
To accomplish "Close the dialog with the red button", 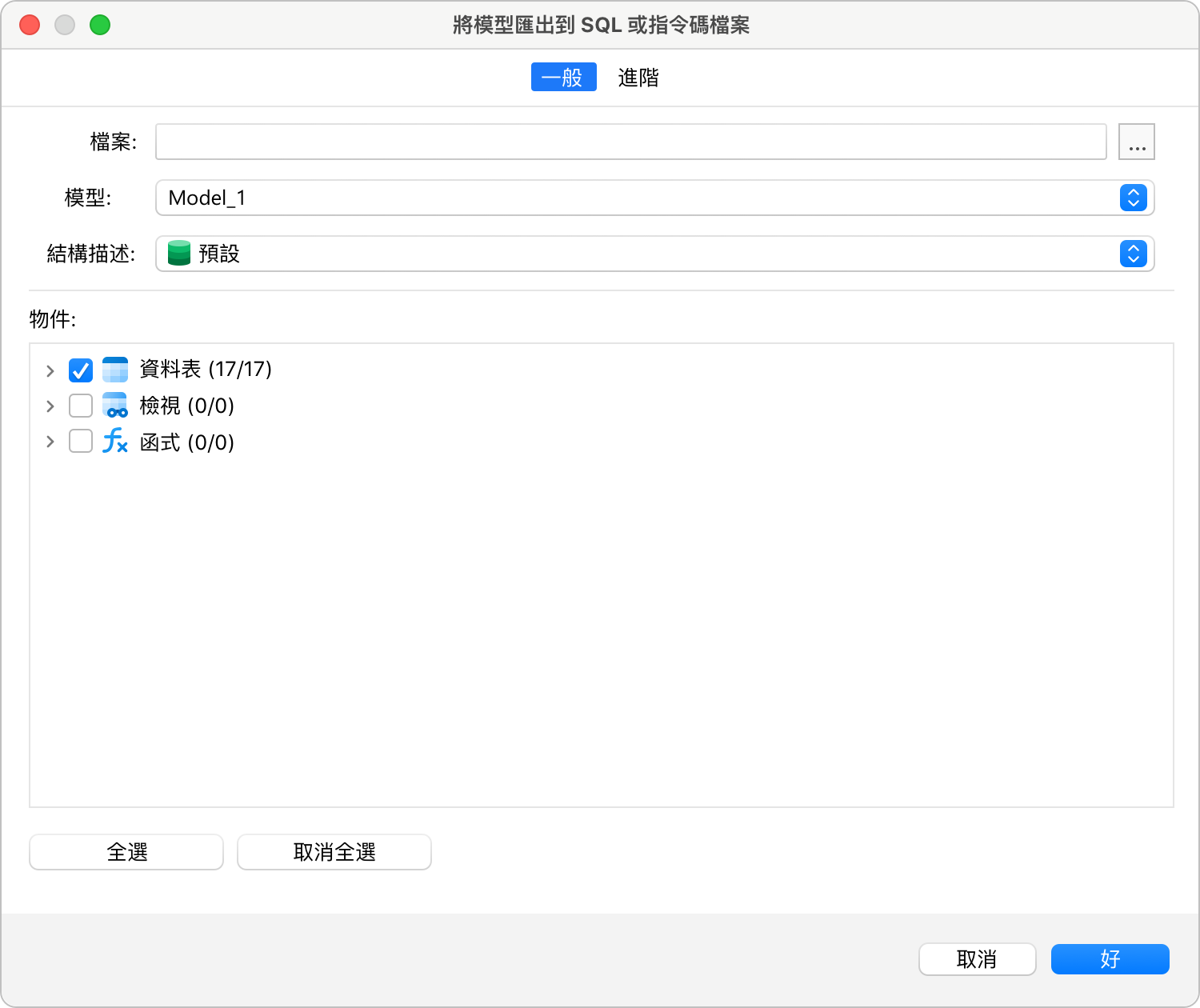I will (x=30, y=25).
